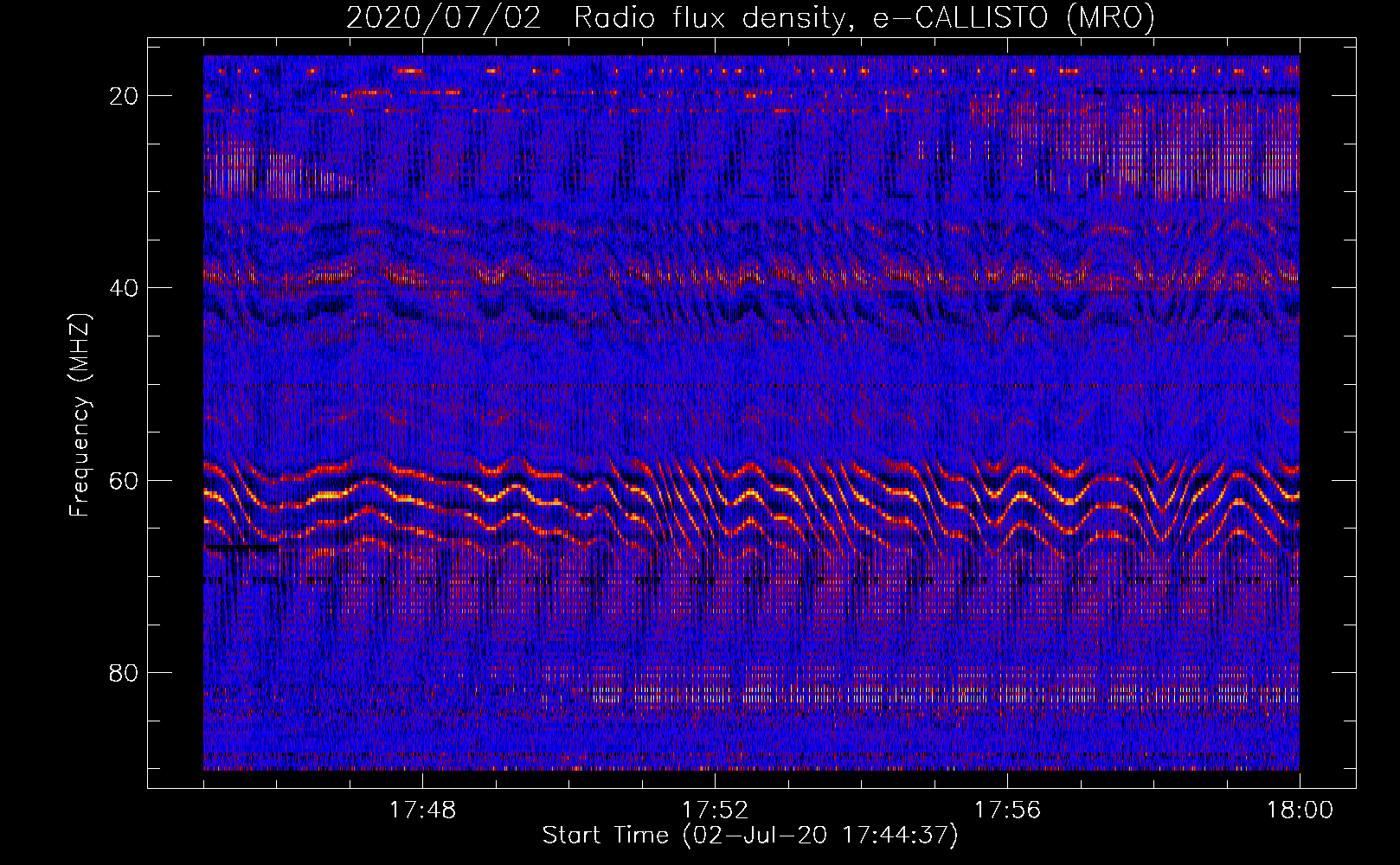Screen dimensions: 1400x865
Task: Click the time tick label "17:56"
Action: [x=1007, y=811]
